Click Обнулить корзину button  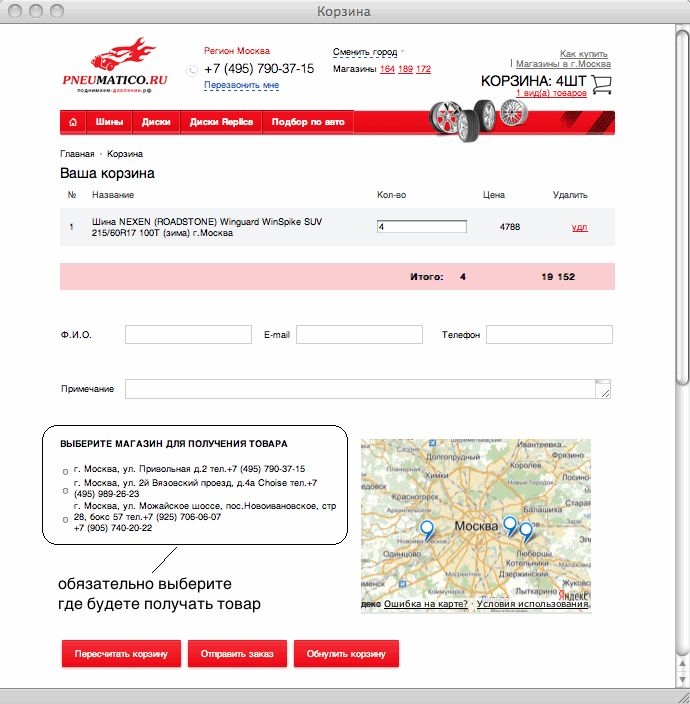point(346,654)
